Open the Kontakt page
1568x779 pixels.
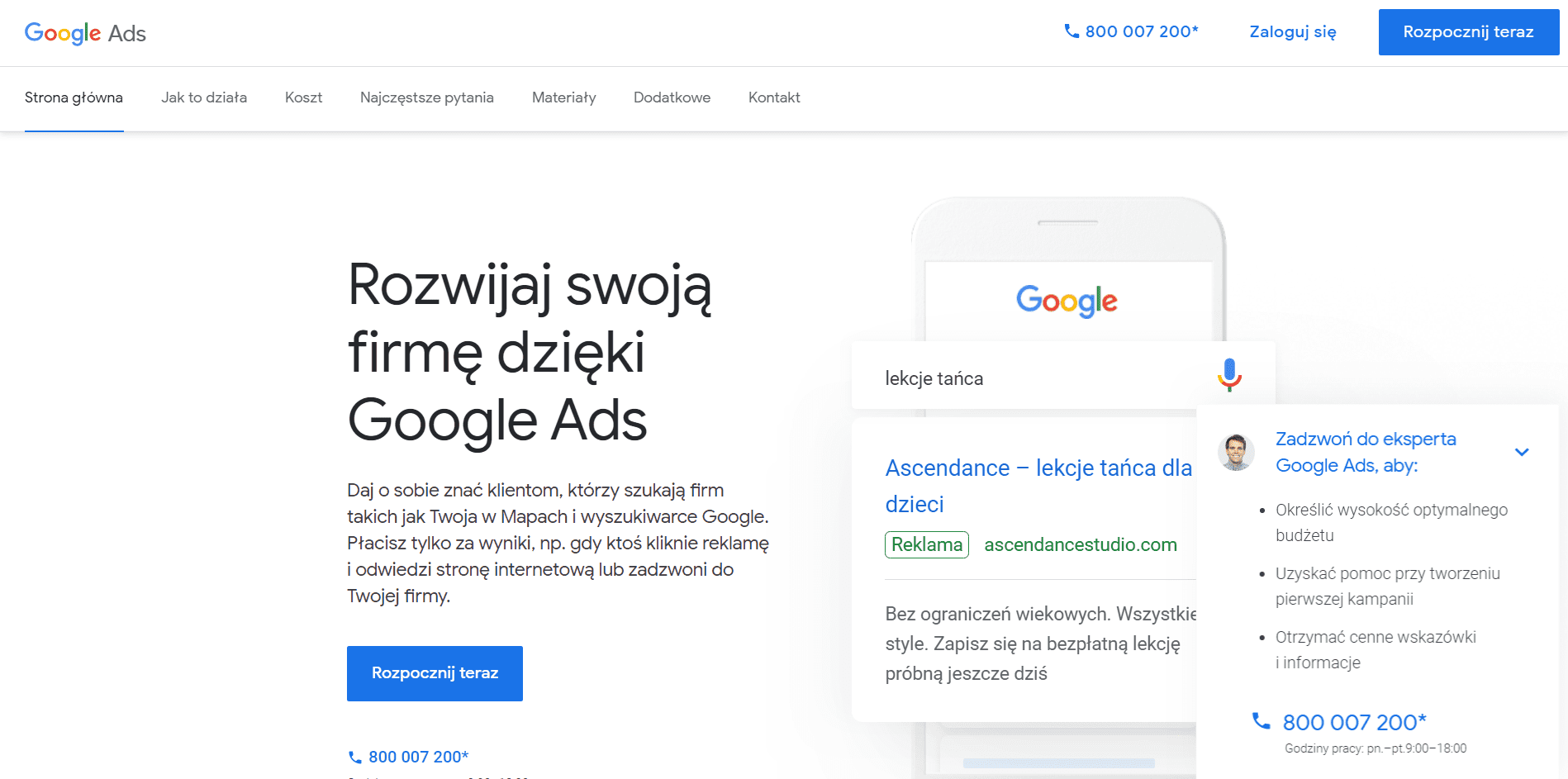773,97
